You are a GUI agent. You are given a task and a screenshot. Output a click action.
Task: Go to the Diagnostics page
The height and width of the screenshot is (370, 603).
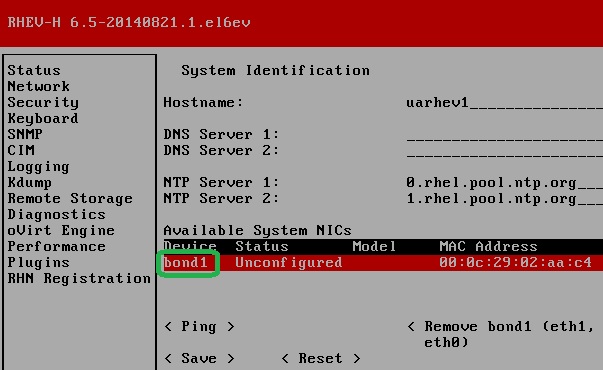tap(56, 214)
